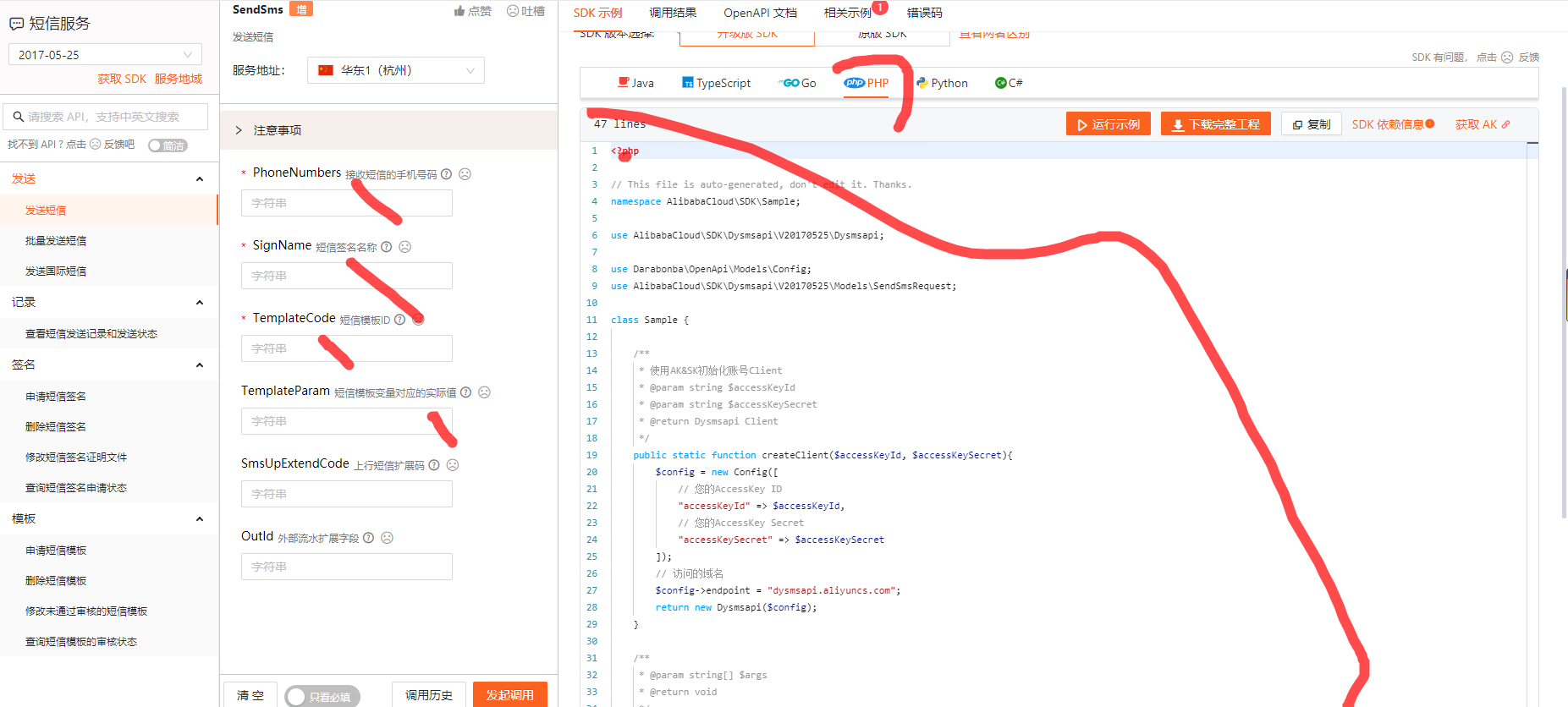Toggle the 只看必填 switch
Screen dimensions: 1568x707
click(x=322, y=697)
